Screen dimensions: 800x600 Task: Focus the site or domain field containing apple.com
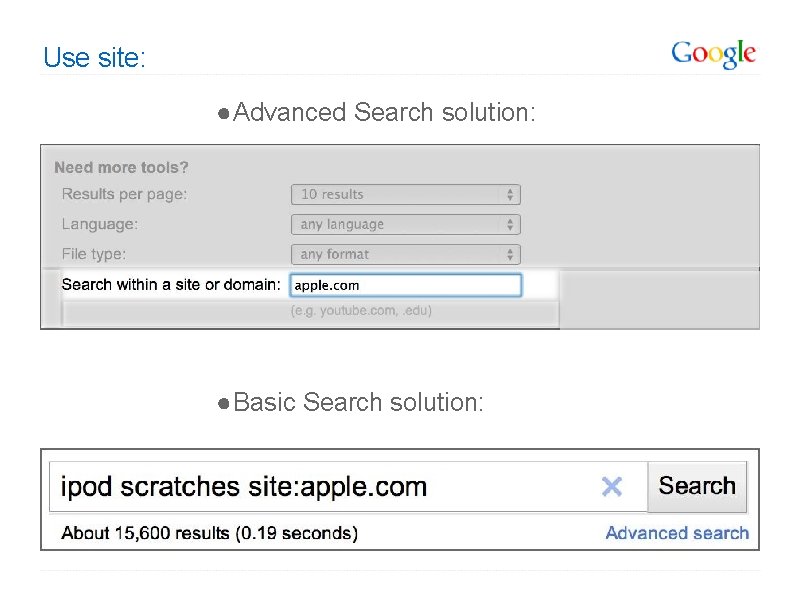pyautogui.click(x=405, y=285)
